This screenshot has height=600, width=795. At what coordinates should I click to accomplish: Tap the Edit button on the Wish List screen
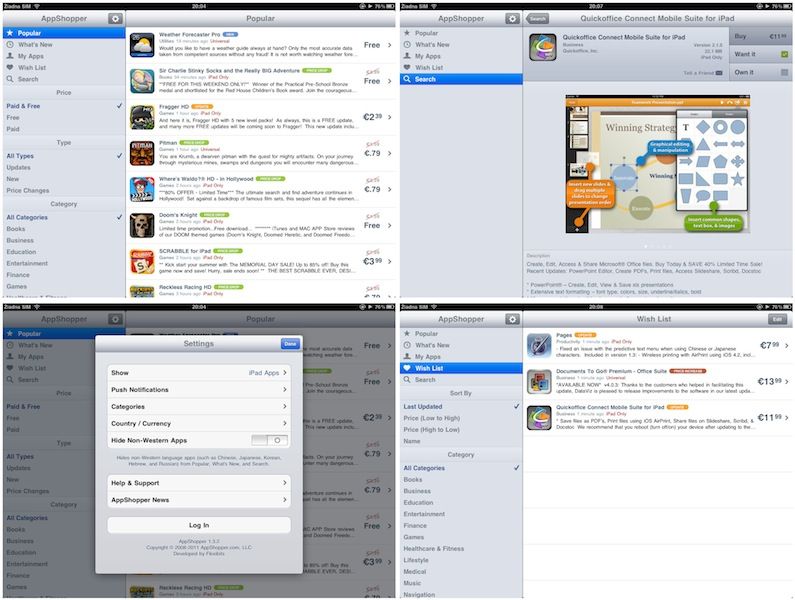coord(778,319)
